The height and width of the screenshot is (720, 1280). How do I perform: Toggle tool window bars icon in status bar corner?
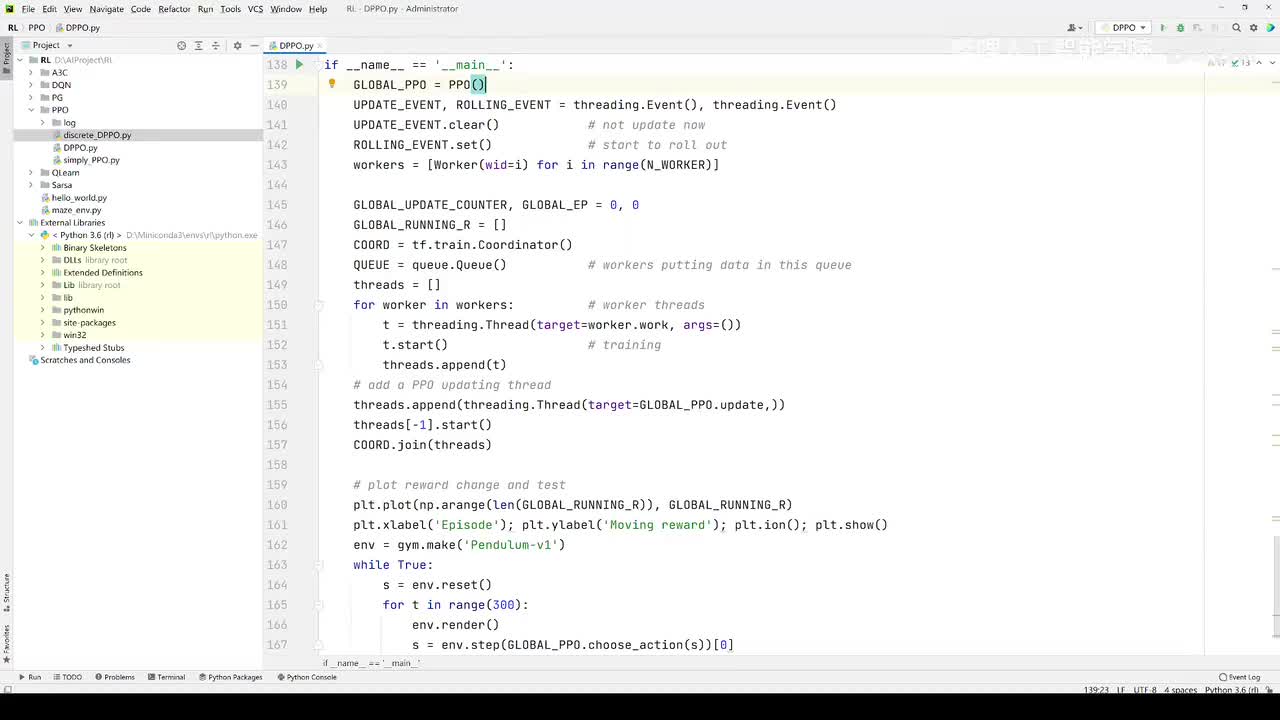[x=7, y=690]
